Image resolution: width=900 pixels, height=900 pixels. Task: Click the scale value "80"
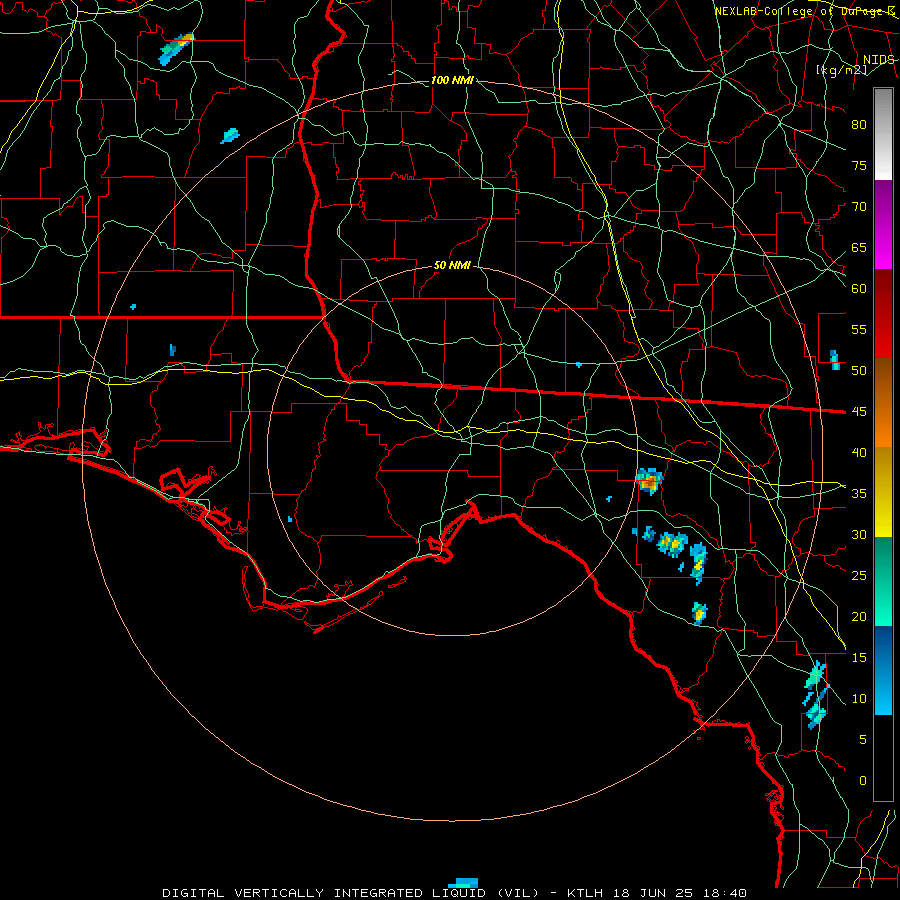[859, 125]
